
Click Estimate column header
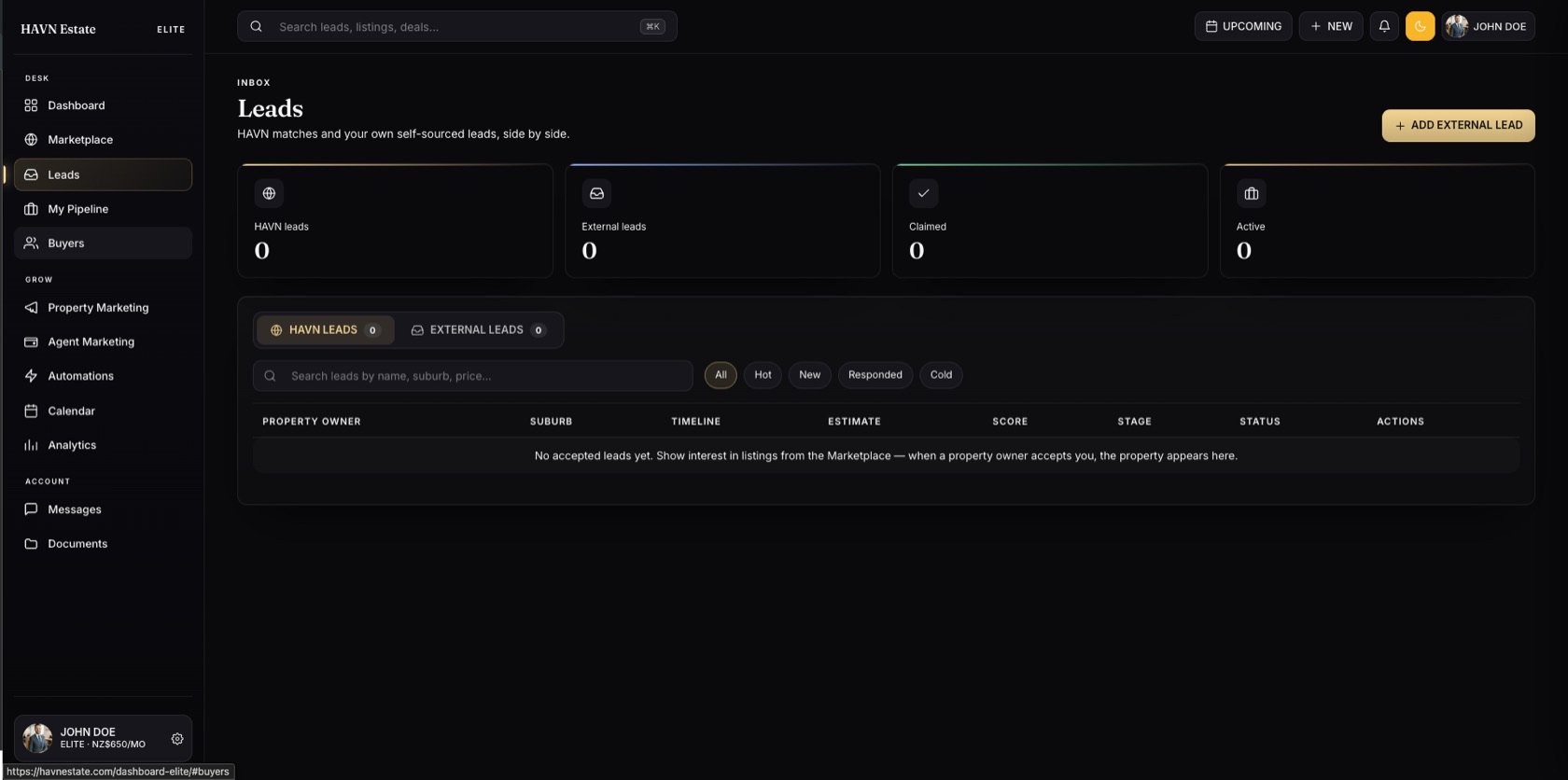[x=854, y=422]
